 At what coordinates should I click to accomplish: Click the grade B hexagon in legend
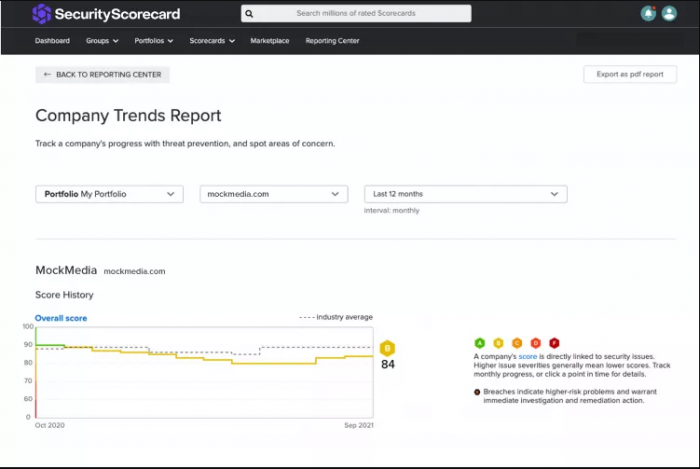[x=498, y=343]
